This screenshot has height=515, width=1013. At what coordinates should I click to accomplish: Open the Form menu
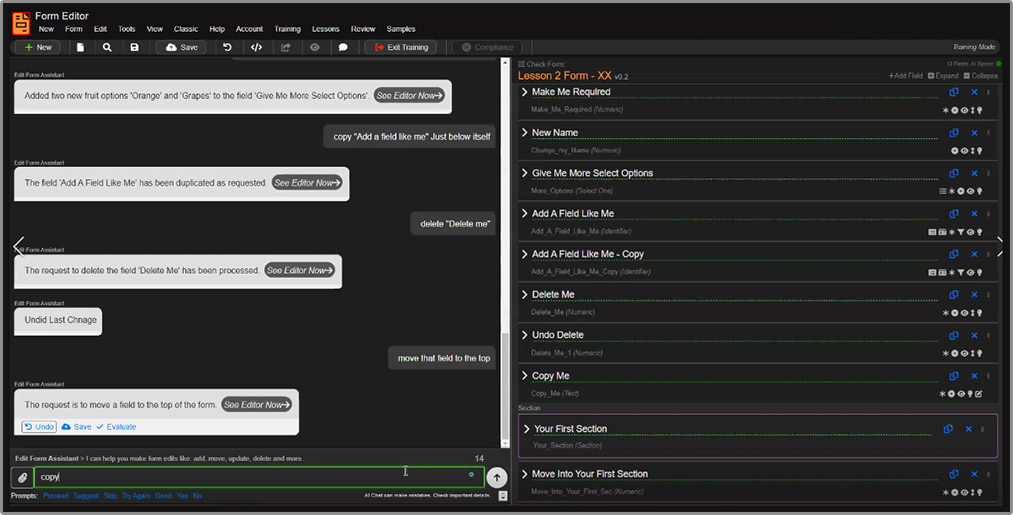coord(74,29)
